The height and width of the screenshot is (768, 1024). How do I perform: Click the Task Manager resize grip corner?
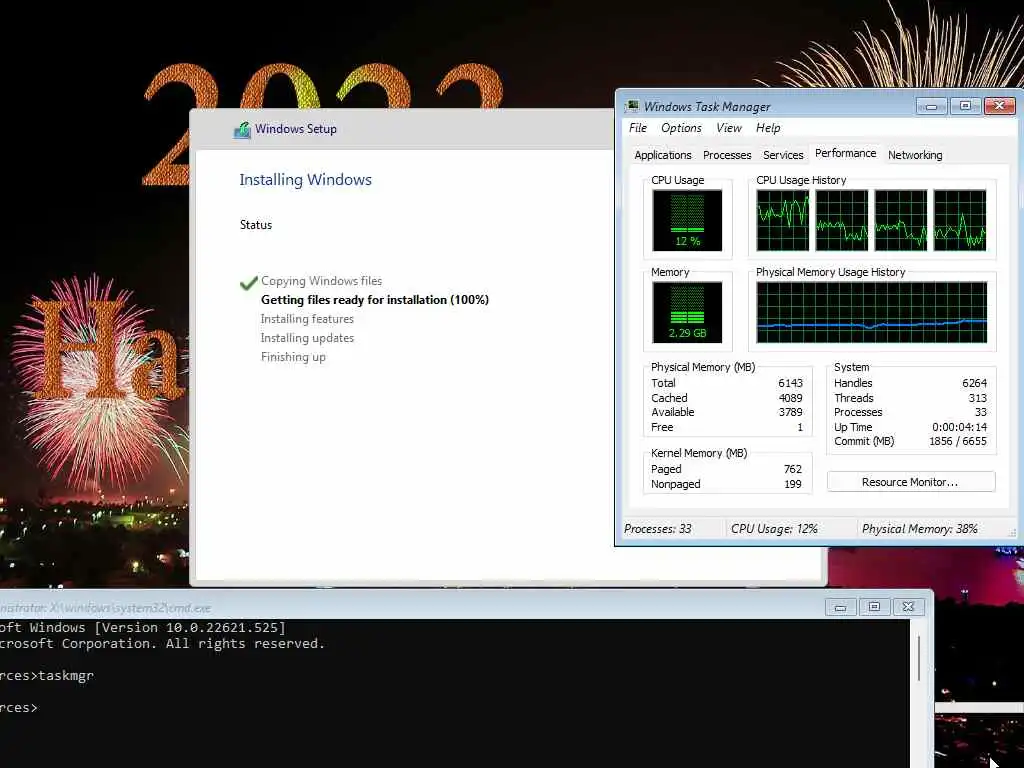tap(1012, 534)
